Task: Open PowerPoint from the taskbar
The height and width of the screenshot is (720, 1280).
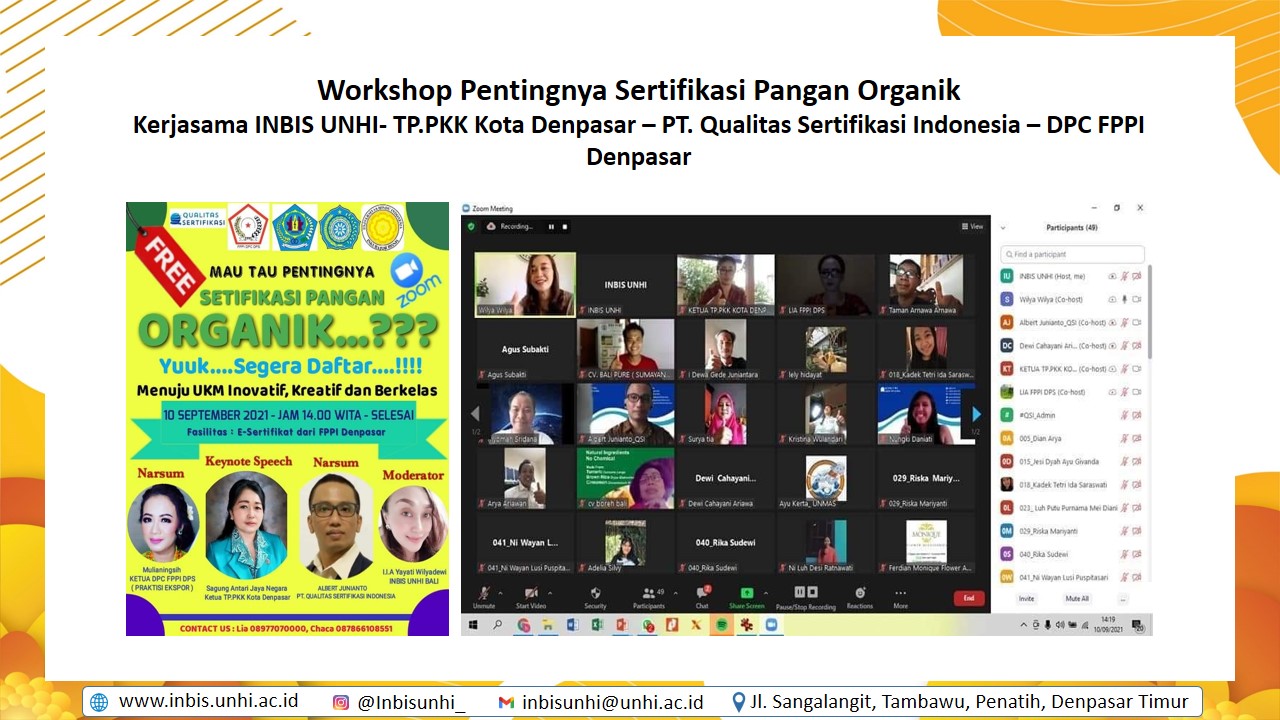Action: (x=621, y=625)
